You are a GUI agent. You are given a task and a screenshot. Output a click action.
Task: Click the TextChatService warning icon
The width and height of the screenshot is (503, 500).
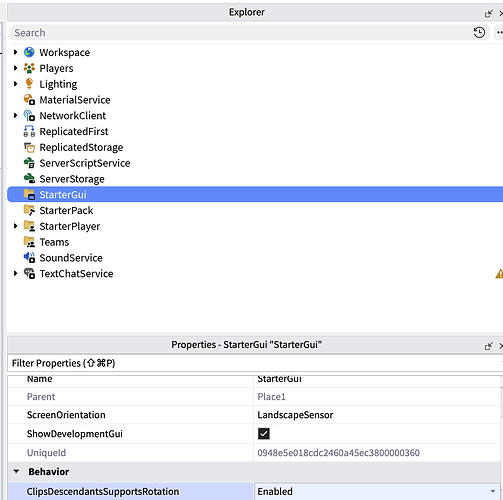pos(499,274)
